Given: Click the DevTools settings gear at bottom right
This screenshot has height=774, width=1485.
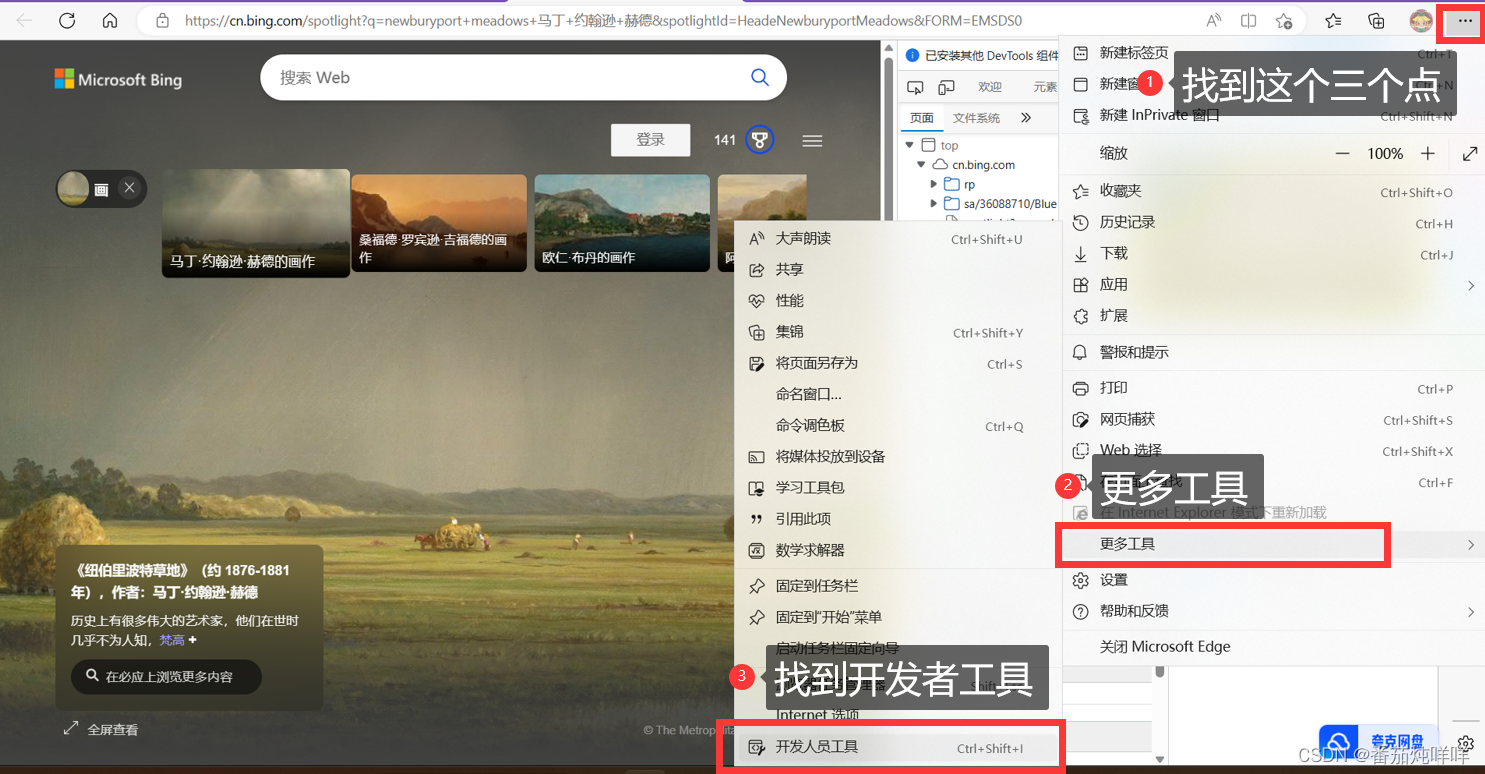Looking at the screenshot, I should (1465, 743).
